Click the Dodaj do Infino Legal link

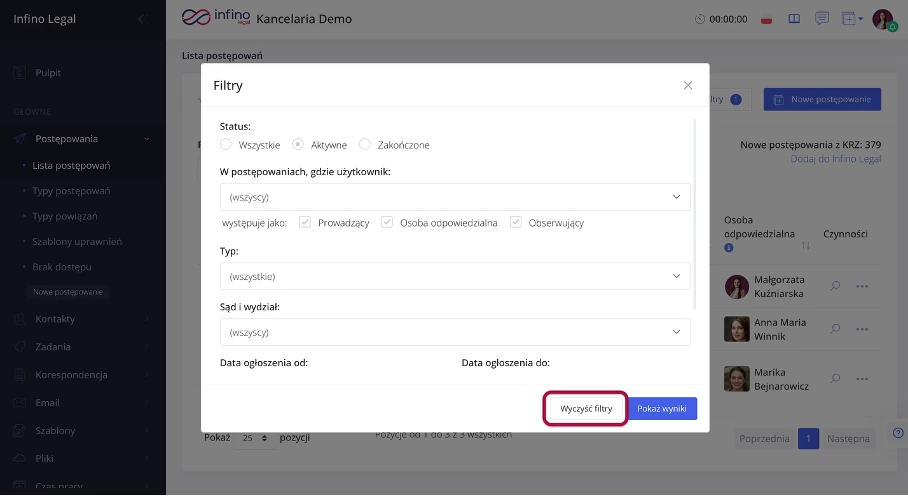coord(836,159)
